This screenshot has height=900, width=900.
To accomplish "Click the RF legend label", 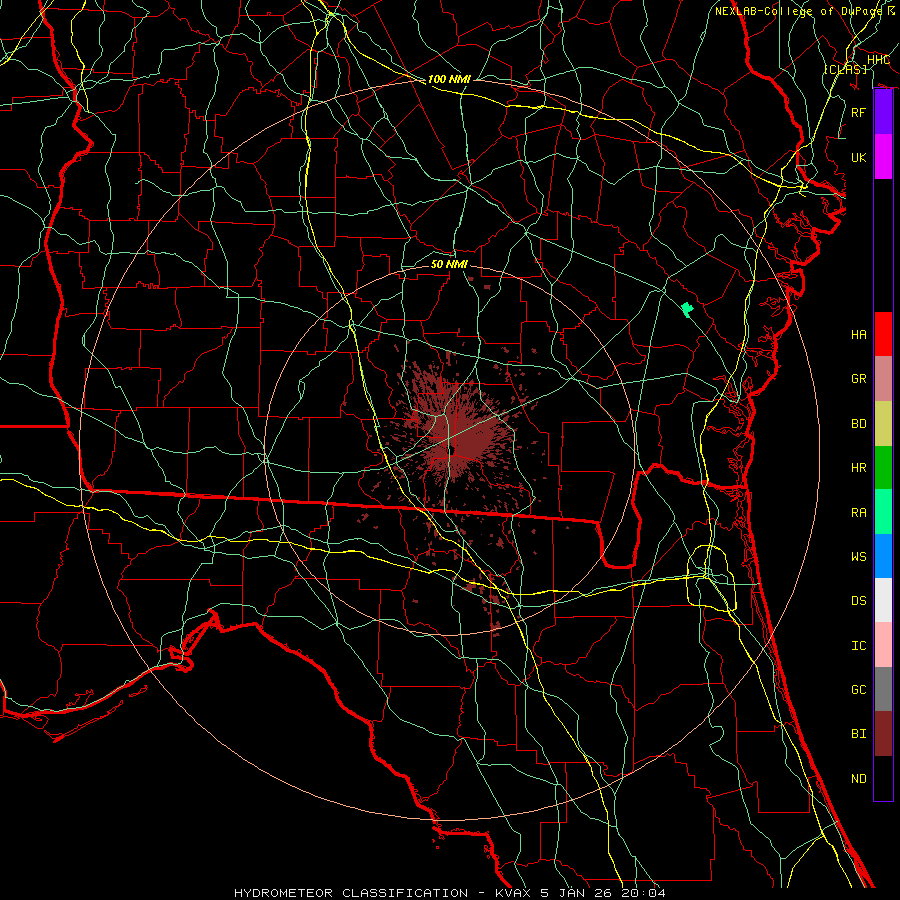I will (x=859, y=112).
